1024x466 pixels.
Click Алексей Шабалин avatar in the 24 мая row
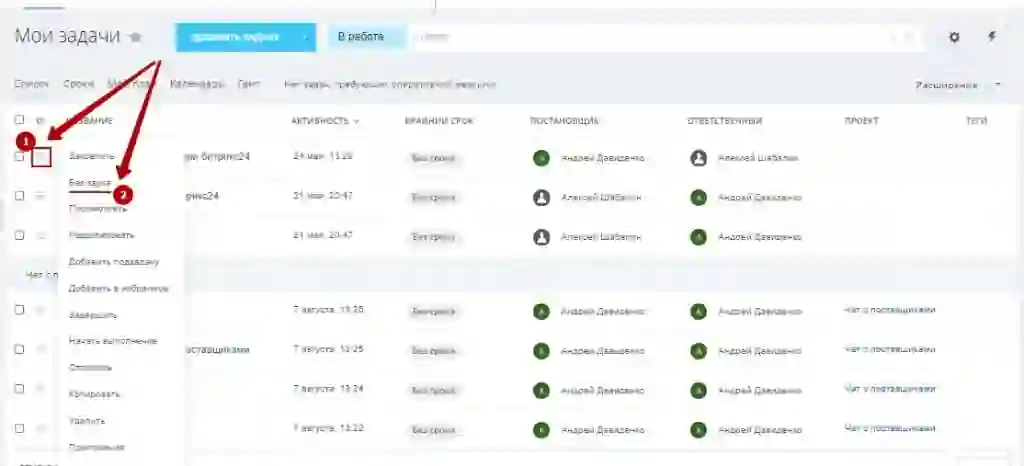tap(699, 158)
